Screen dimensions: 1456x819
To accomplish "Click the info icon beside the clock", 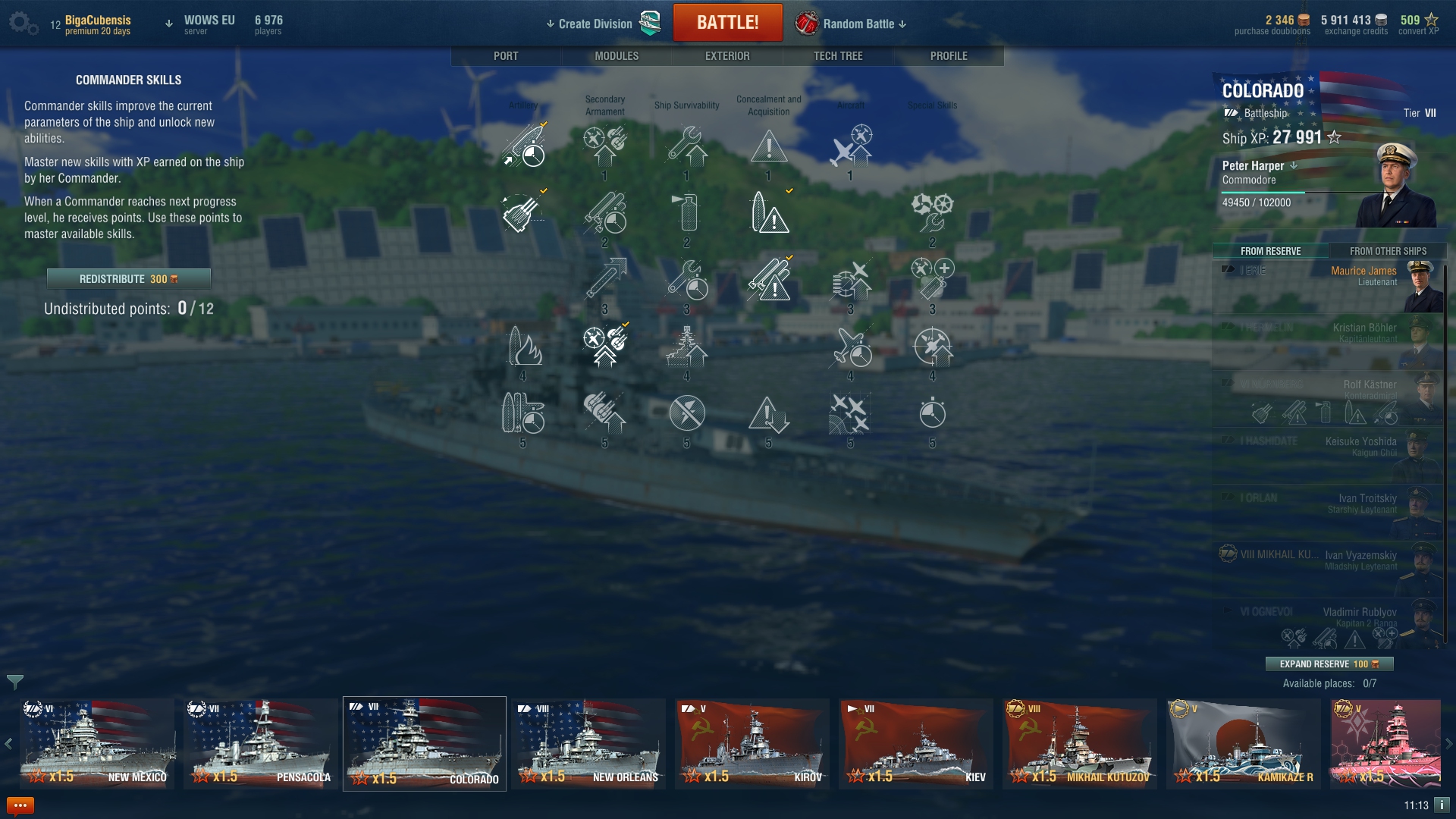I will (x=1442, y=805).
